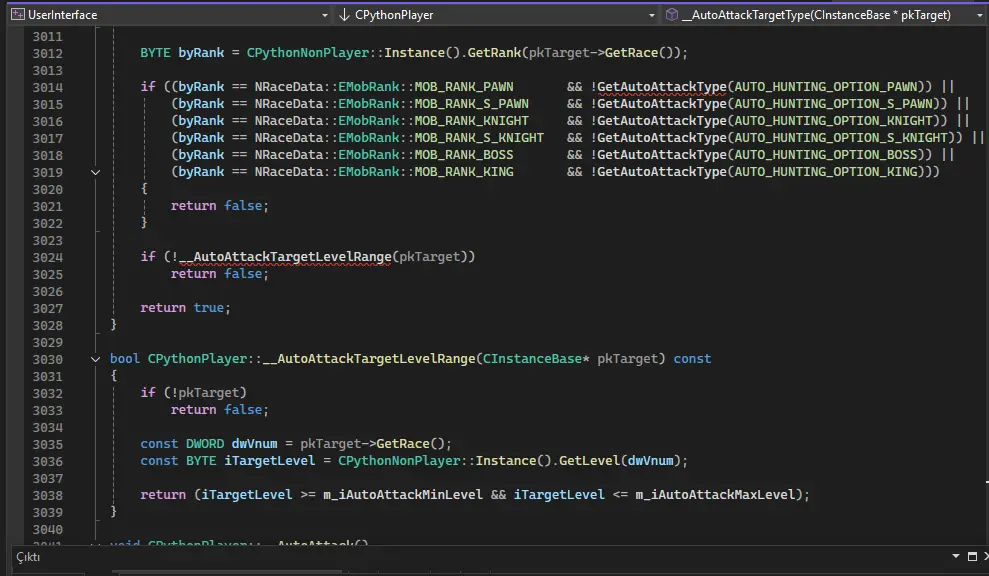Collapse the if-block fold chevron at line 3019
The height and width of the screenshot is (576, 989).
pos(95,172)
